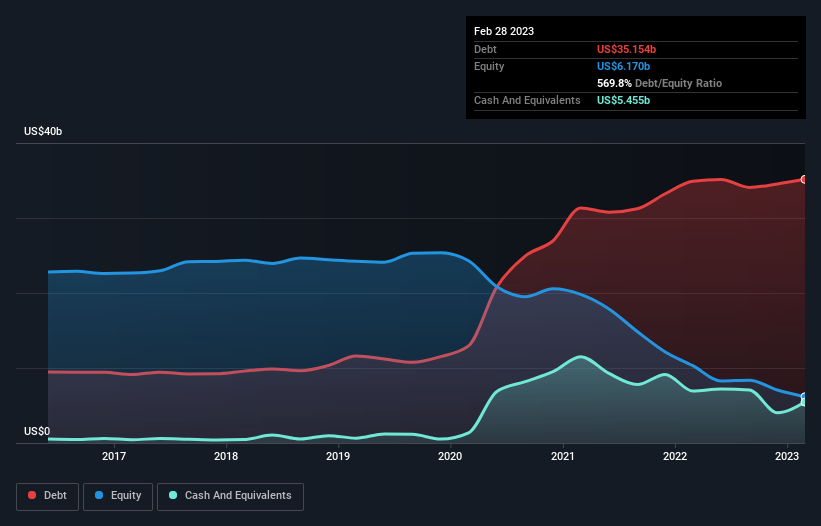Toggle the Debt series in the legend
This screenshot has height=526, width=821.
point(48,496)
